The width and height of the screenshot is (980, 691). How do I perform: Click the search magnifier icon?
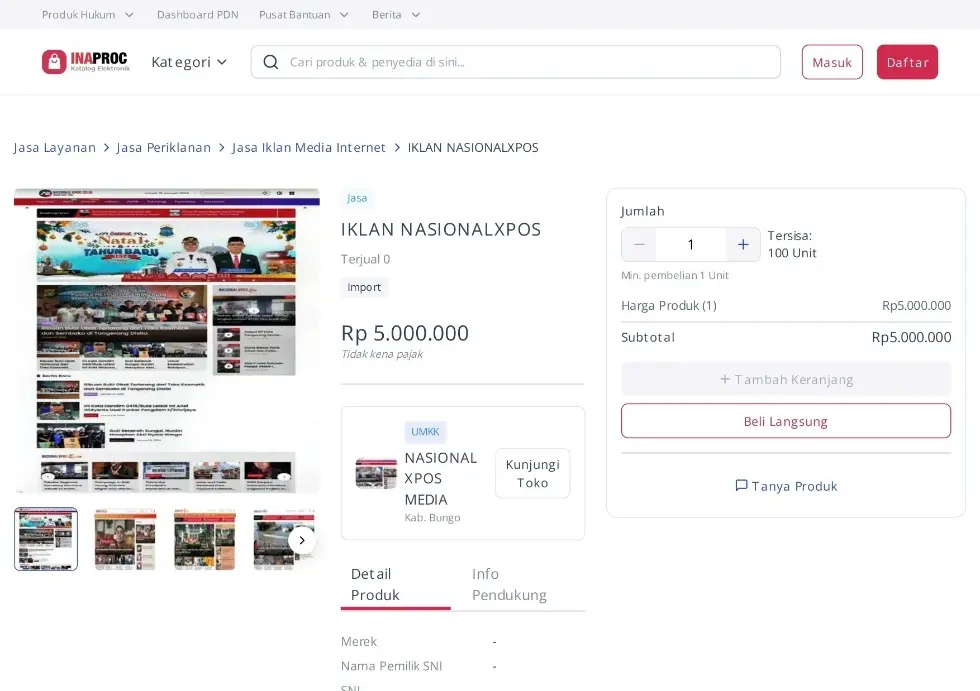click(271, 62)
